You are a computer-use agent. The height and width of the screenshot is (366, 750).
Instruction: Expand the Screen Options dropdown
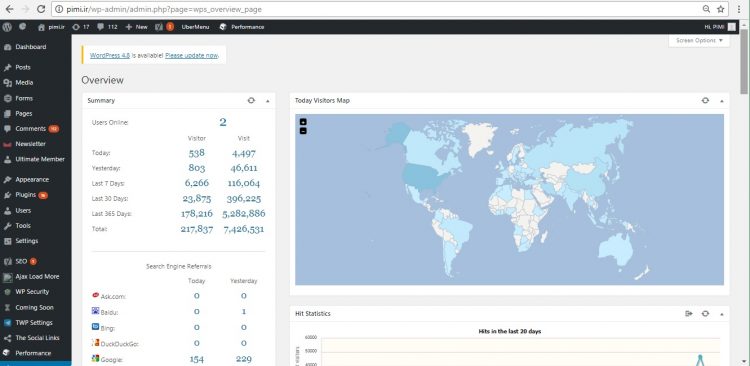(699, 41)
